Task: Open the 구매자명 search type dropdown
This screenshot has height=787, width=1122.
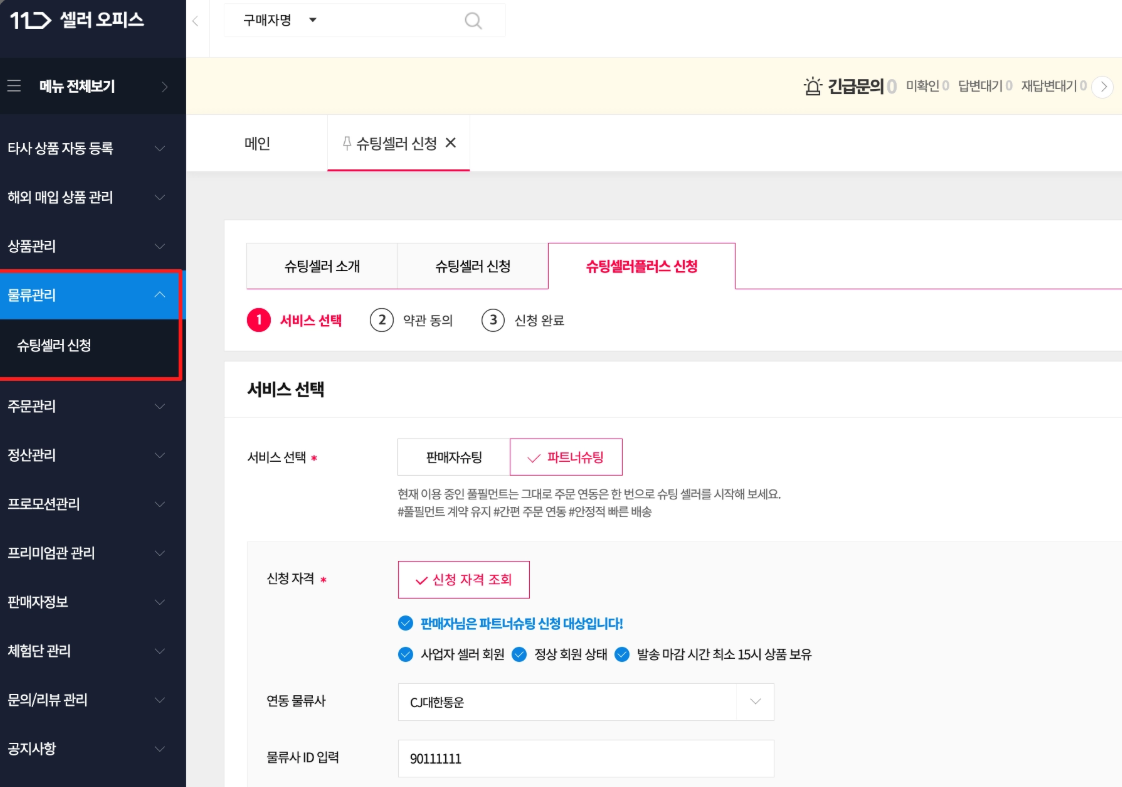Action: pos(280,21)
